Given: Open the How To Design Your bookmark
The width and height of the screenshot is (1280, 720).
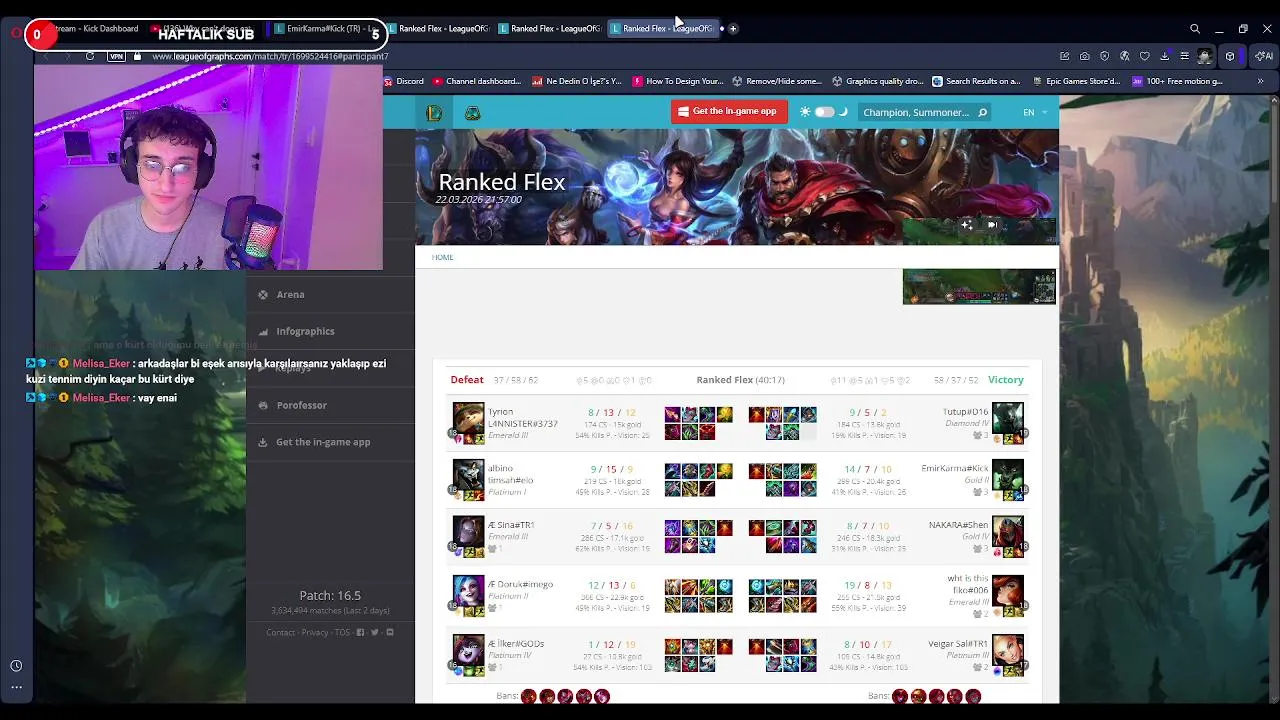Looking at the screenshot, I should tap(677, 81).
